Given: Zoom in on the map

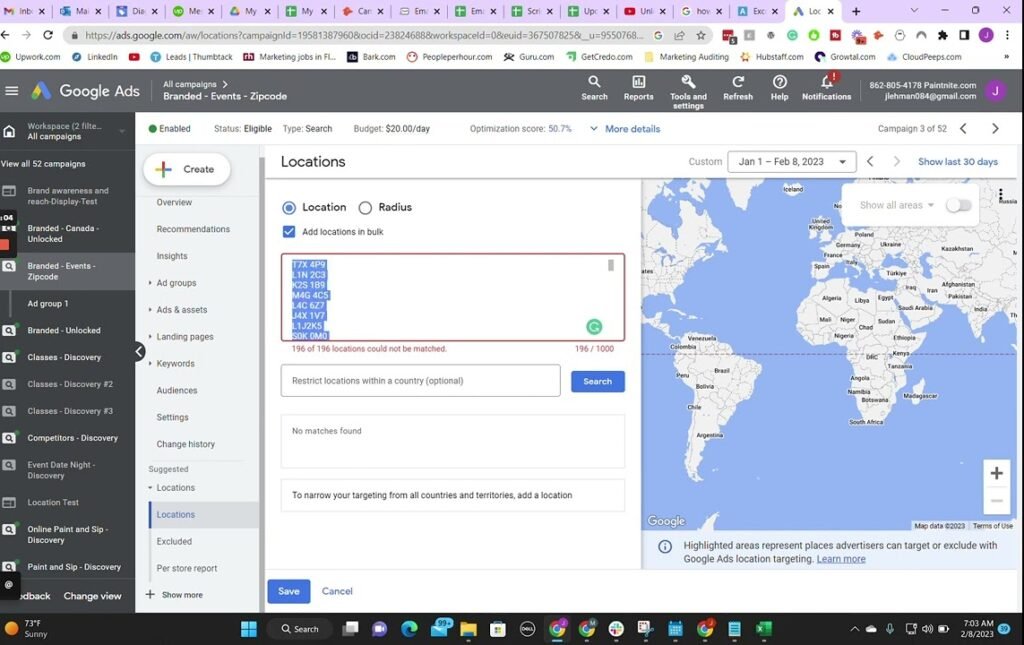Looking at the screenshot, I should coord(997,473).
